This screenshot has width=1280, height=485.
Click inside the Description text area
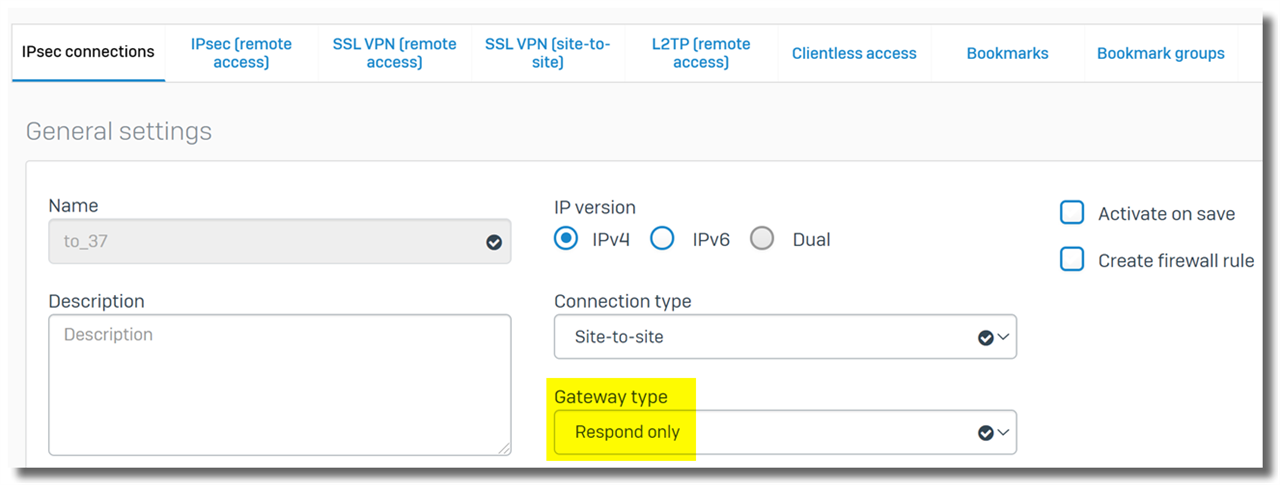(280, 385)
